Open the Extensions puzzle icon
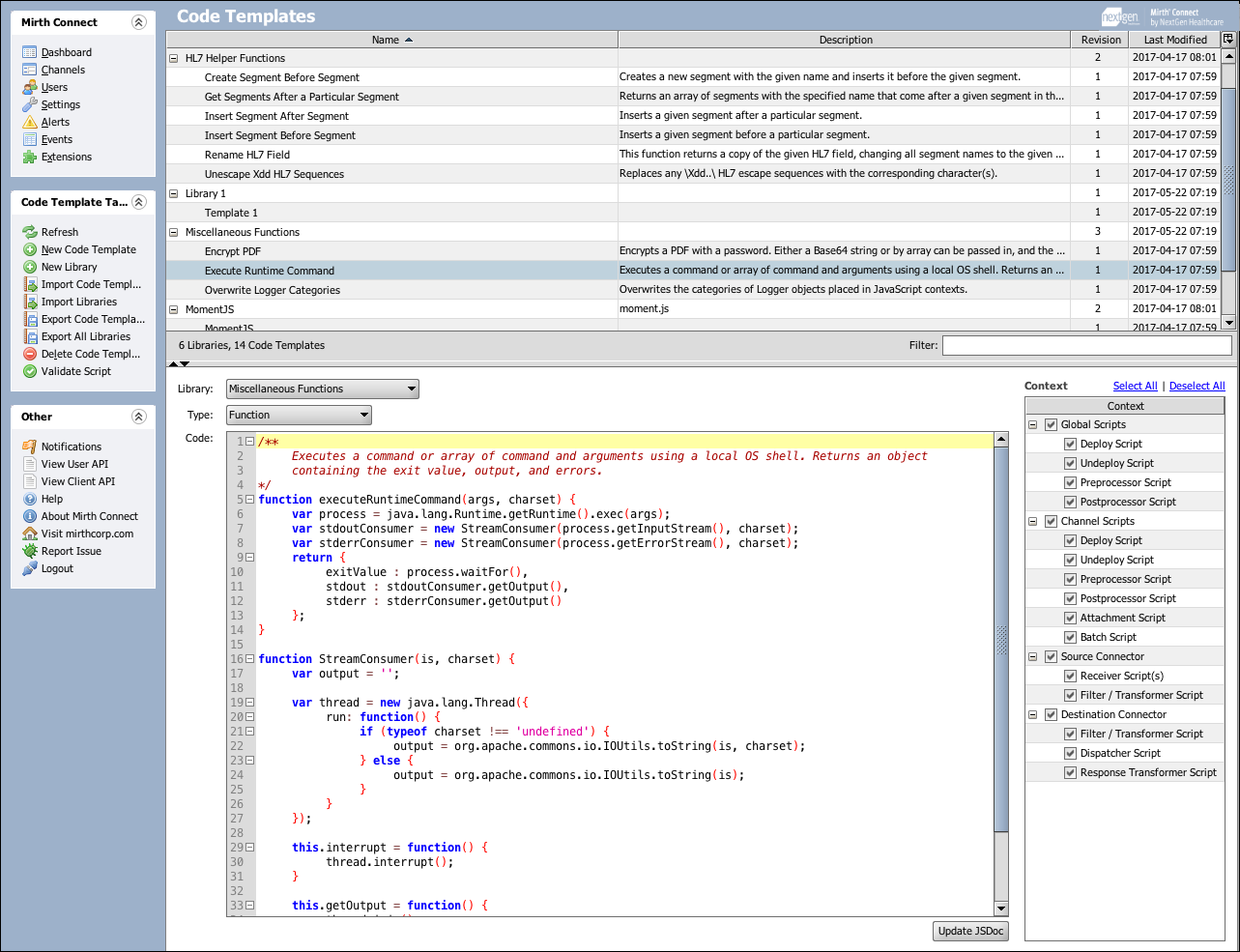Viewport: 1240px width, 952px height. (30, 157)
